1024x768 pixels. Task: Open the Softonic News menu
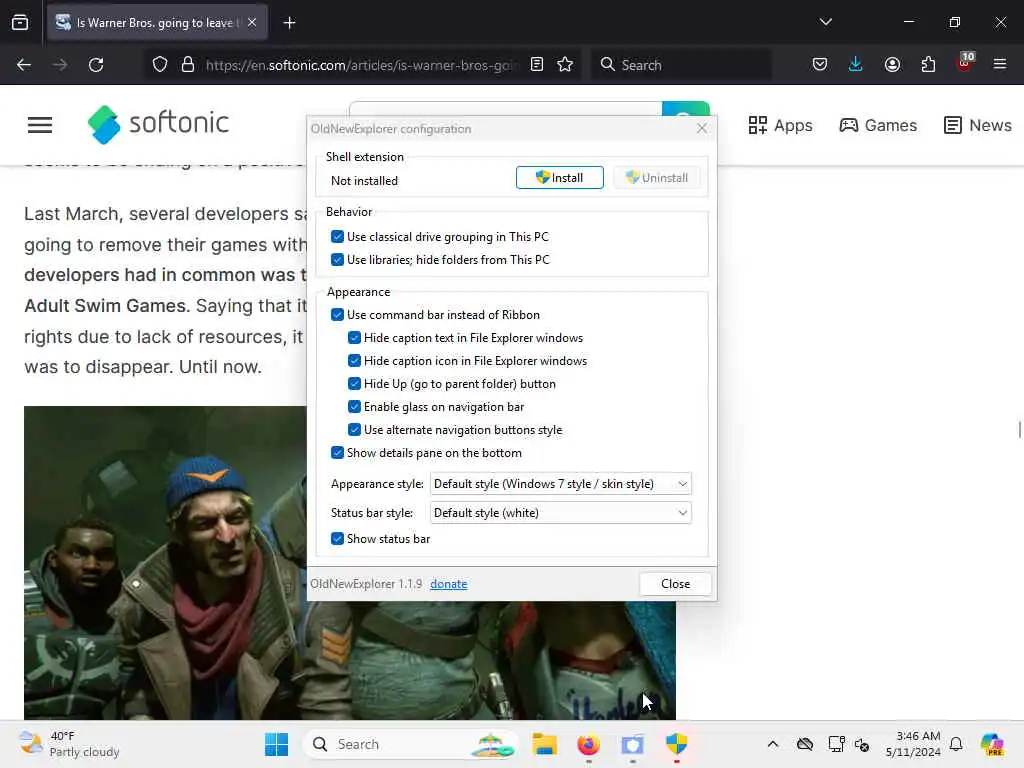pos(978,125)
